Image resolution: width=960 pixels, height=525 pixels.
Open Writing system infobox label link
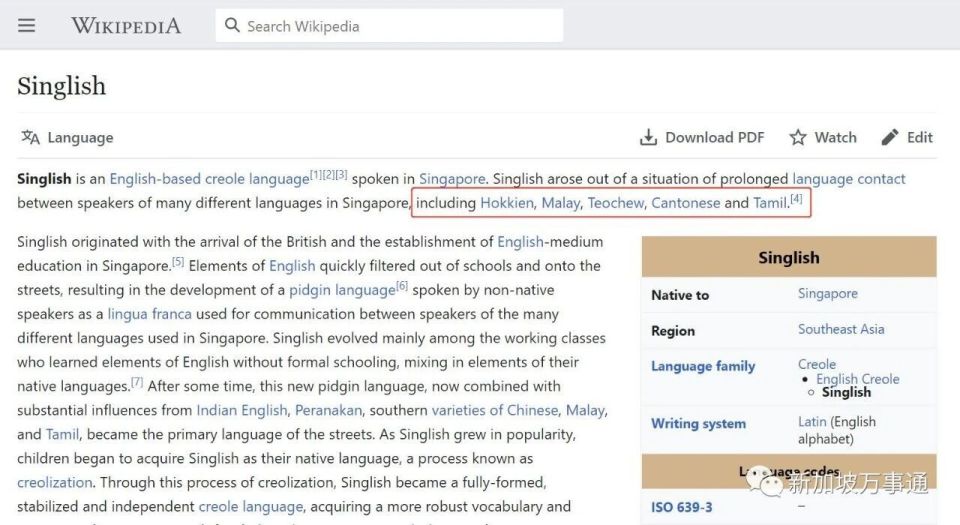699,423
